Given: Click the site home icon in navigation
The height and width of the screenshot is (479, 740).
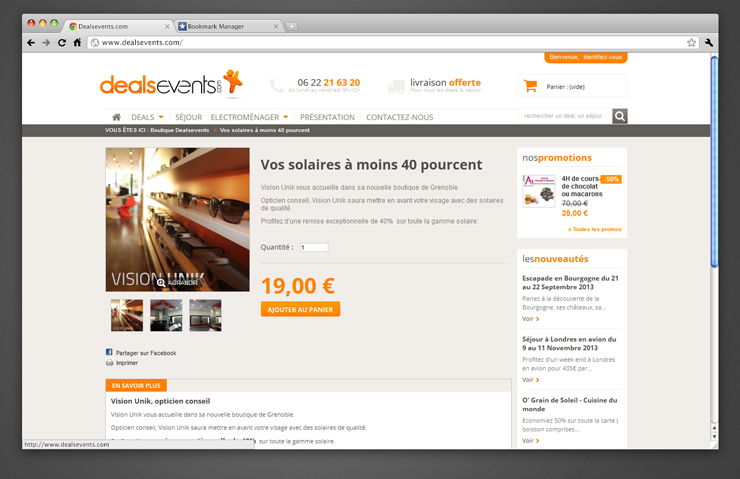Looking at the screenshot, I should [117, 117].
